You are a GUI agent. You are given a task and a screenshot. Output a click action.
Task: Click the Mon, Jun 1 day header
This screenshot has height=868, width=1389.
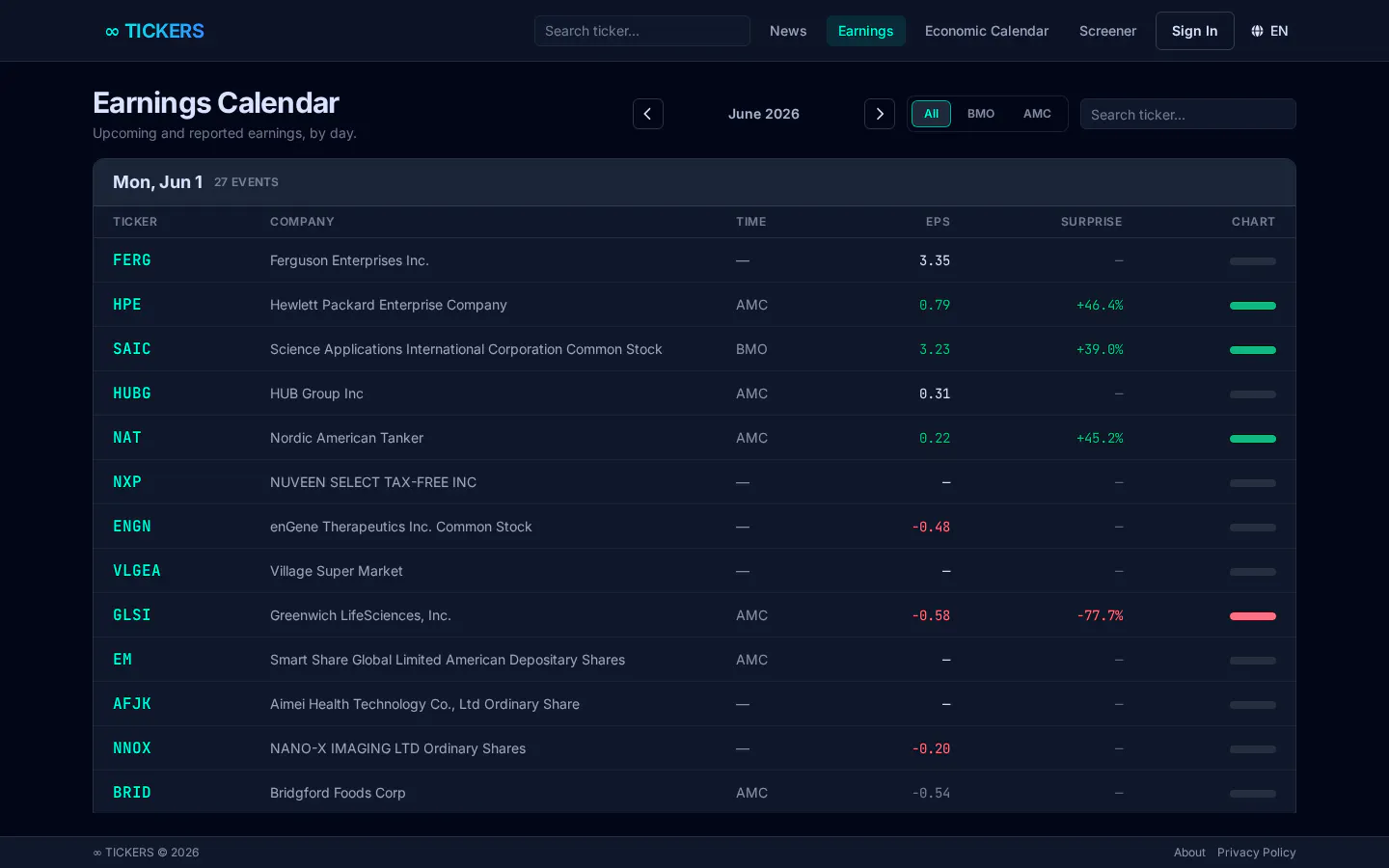(x=158, y=182)
